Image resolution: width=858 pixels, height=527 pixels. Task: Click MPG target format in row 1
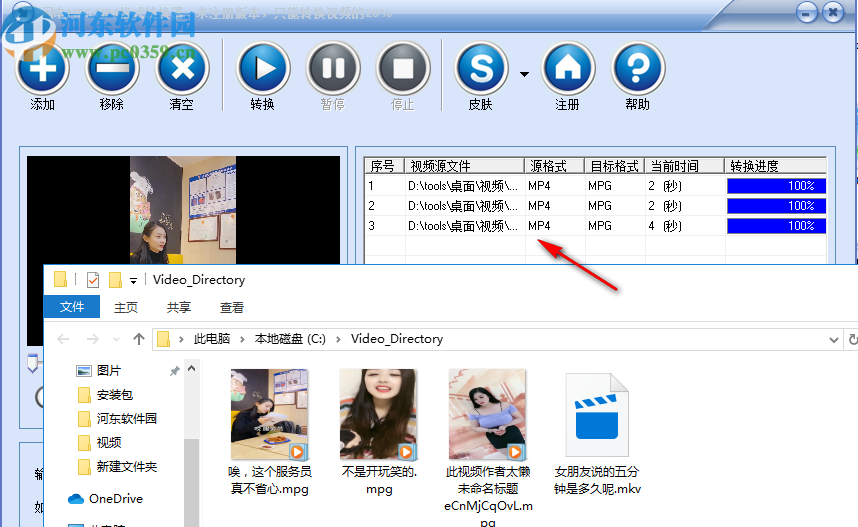click(x=600, y=186)
